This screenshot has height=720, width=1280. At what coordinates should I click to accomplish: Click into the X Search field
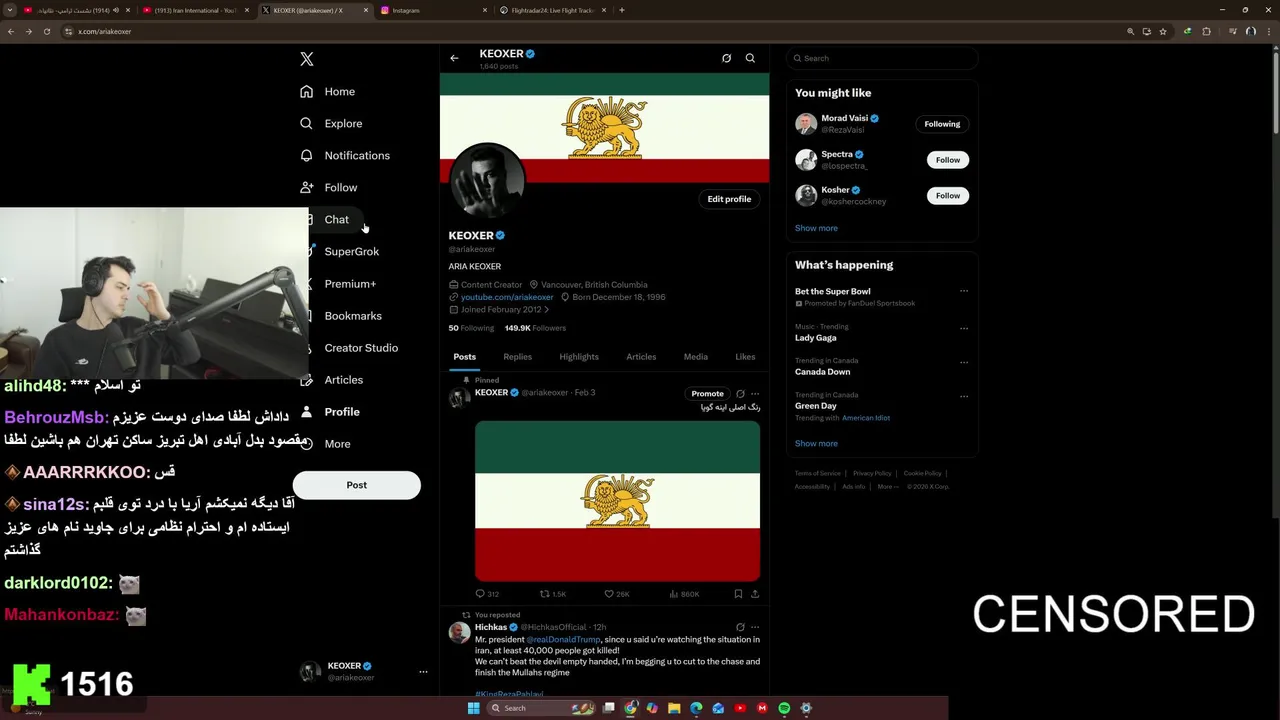[x=882, y=58]
